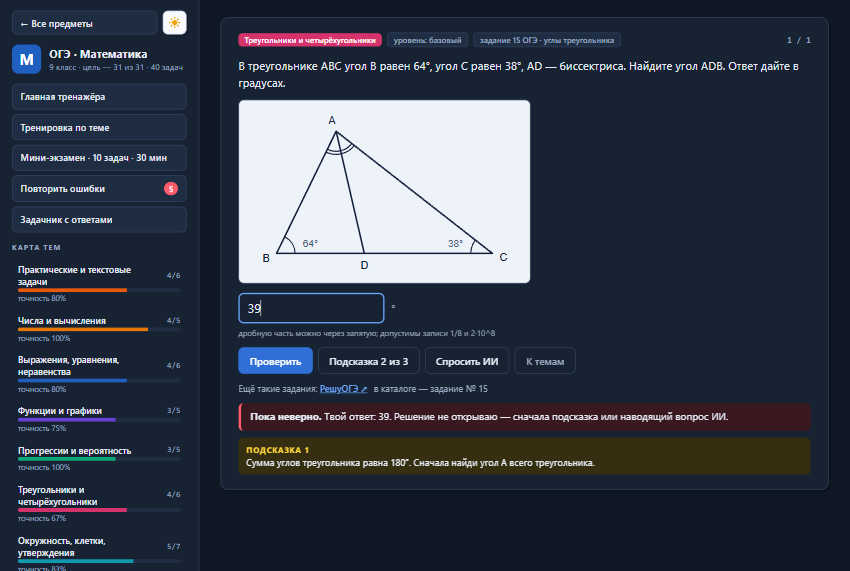Screen dimensions: 850x571
Task: Open the РешуОГЭ external link
Action: [344, 389]
